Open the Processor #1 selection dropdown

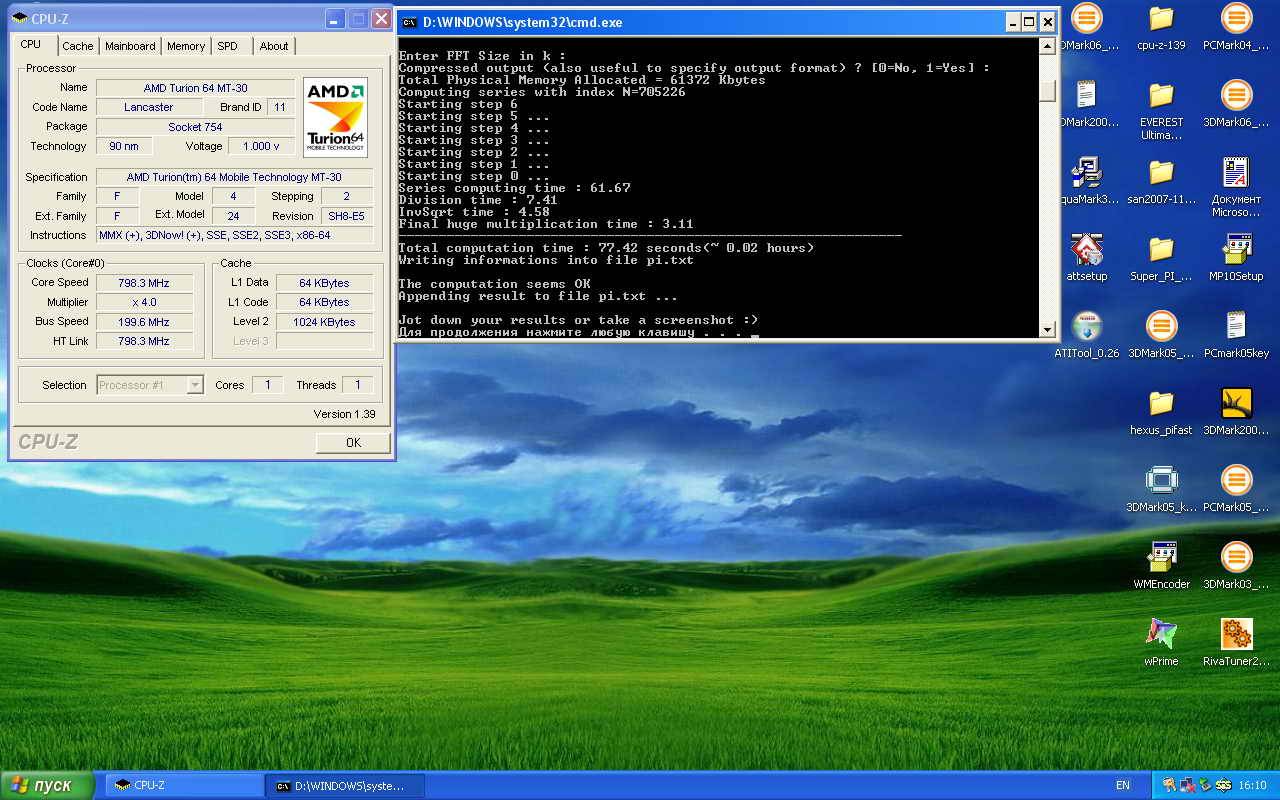pos(151,385)
